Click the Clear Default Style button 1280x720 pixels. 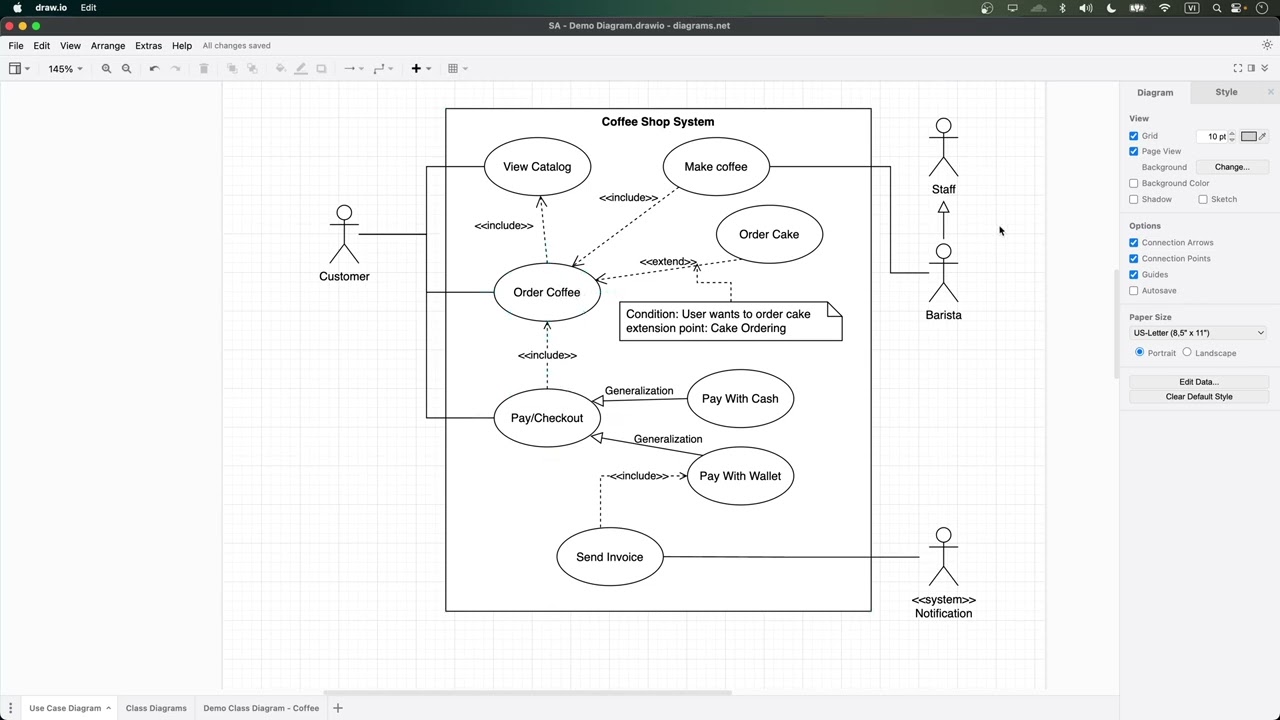coord(1199,397)
